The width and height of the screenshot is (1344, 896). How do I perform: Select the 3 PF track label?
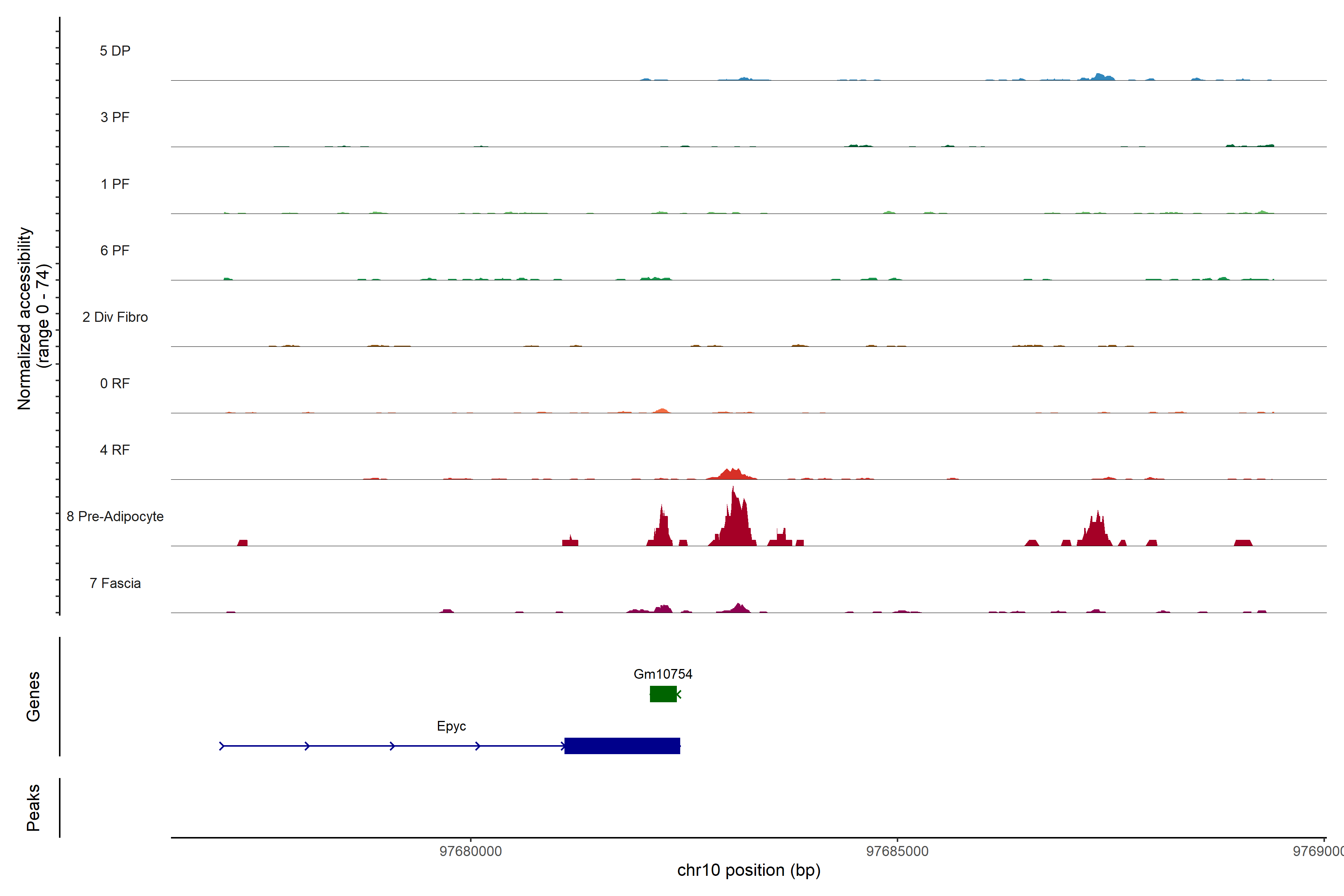click(x=115, y=117)
